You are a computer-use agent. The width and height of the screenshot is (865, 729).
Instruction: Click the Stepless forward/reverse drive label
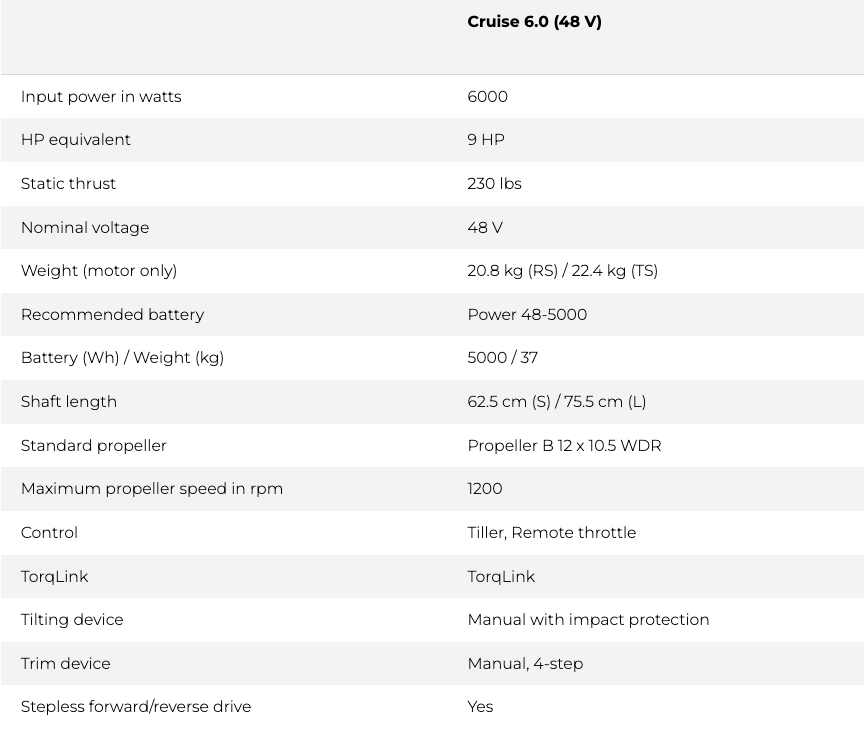[x=136, y=707]
